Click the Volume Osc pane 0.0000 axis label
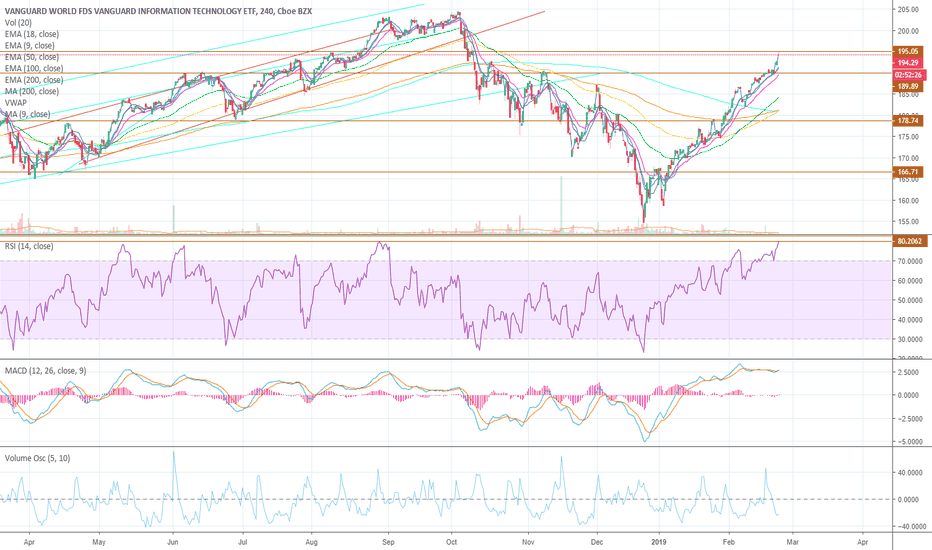The height and width of the screenshot is (550, 932). tap(910, 499)
